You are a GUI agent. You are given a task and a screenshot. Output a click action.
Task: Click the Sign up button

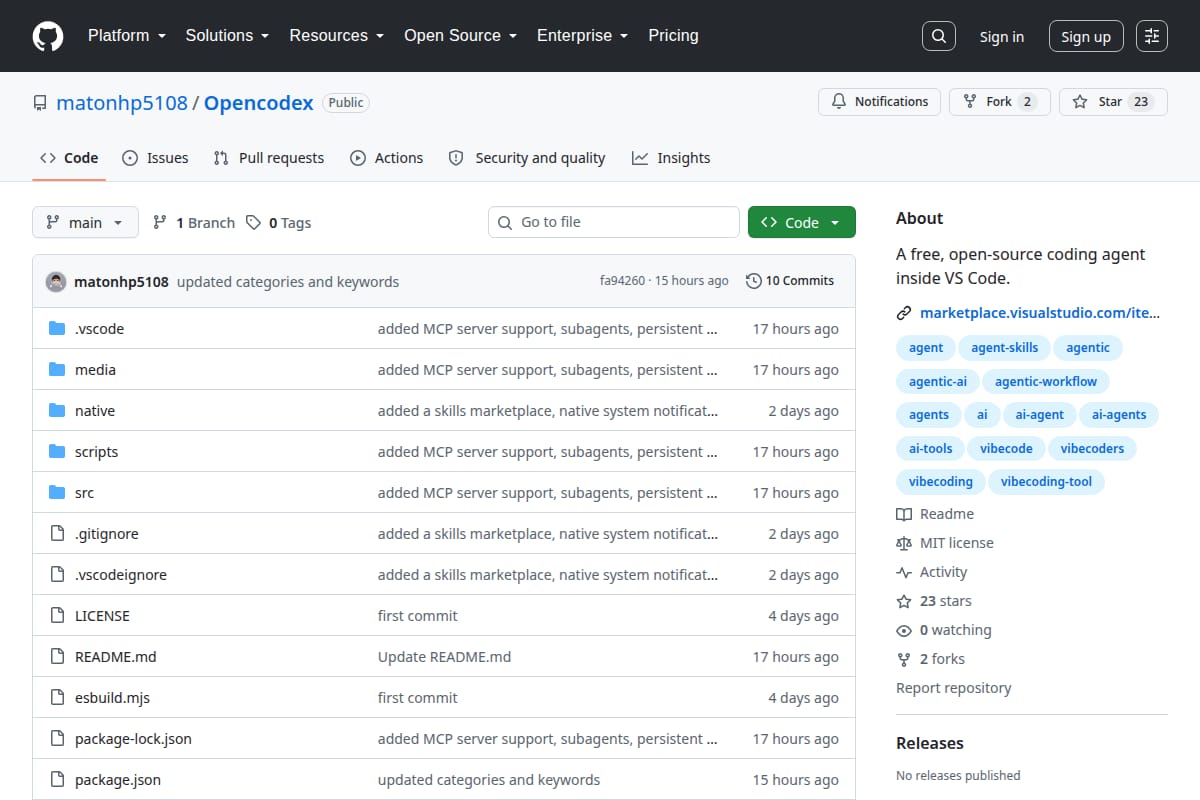(x=1086, y=36)
